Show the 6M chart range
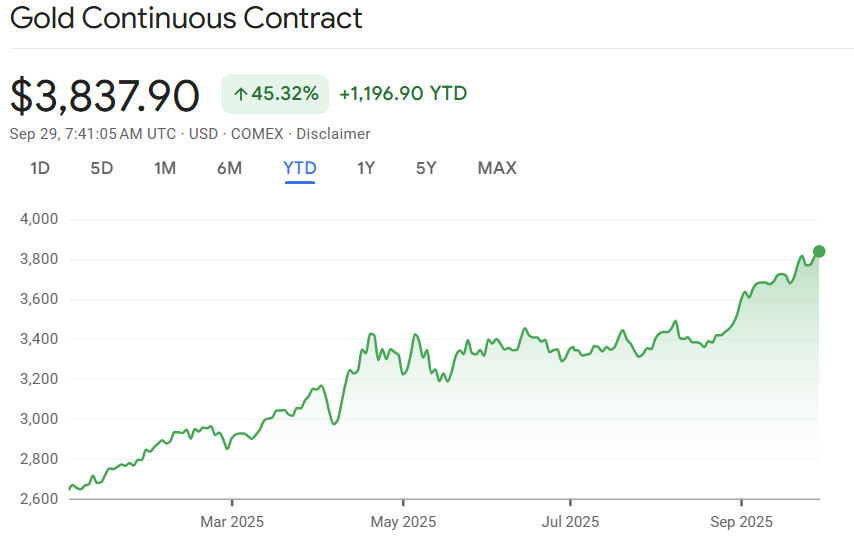Viewport: 854px width, 552px height. (x=229, y=168)
